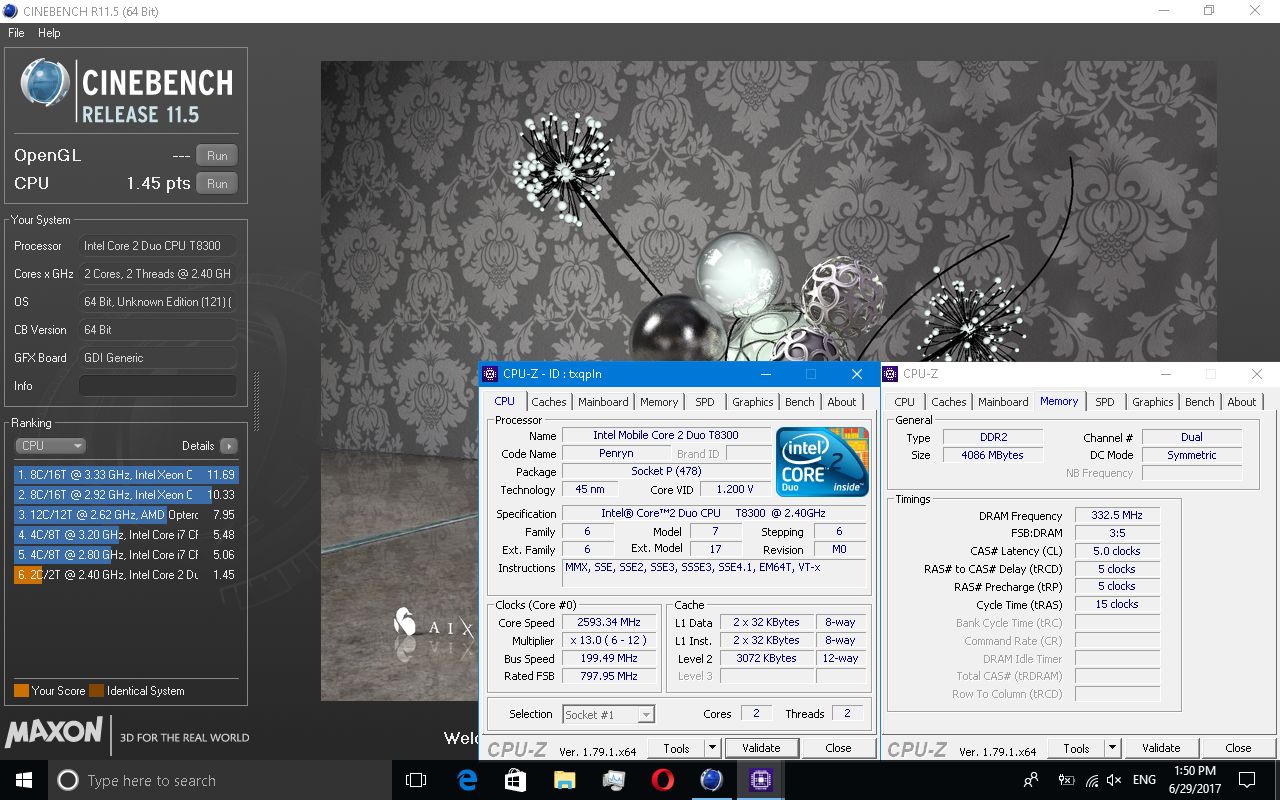Click the Info input field

pyautogui.click(x=158, y=386)
